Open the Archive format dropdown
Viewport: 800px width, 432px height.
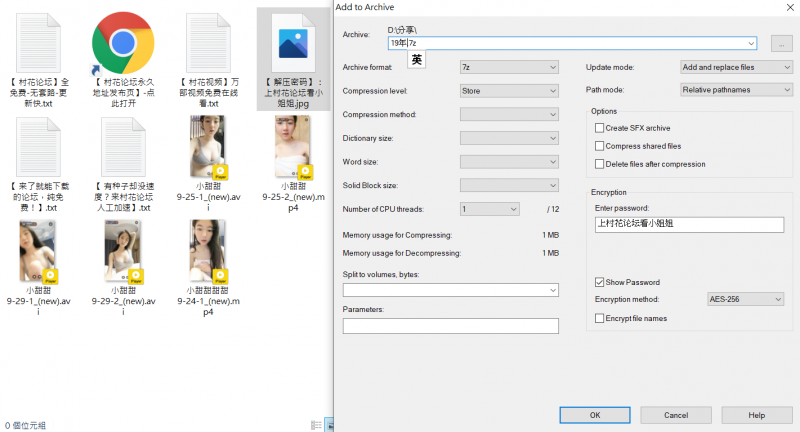[x=508, y=67]
